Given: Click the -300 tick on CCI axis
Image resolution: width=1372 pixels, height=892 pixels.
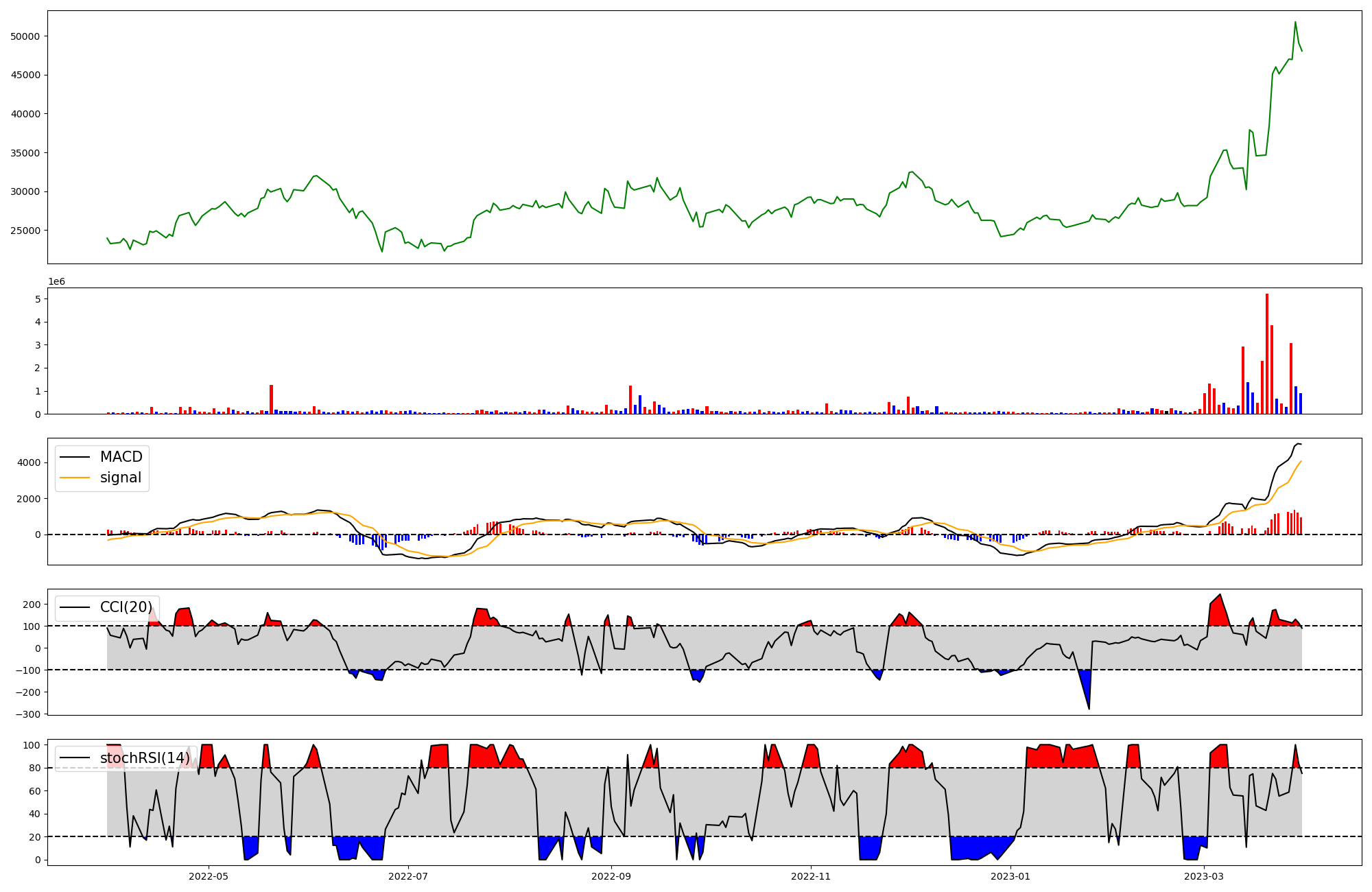Looking at the screenshot, I should pos(27,714).
